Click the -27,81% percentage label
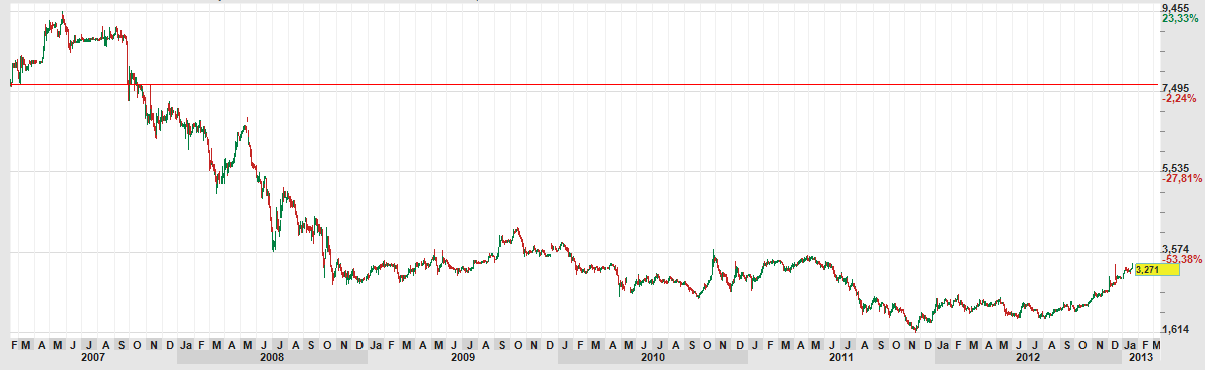 [1181, 179]
